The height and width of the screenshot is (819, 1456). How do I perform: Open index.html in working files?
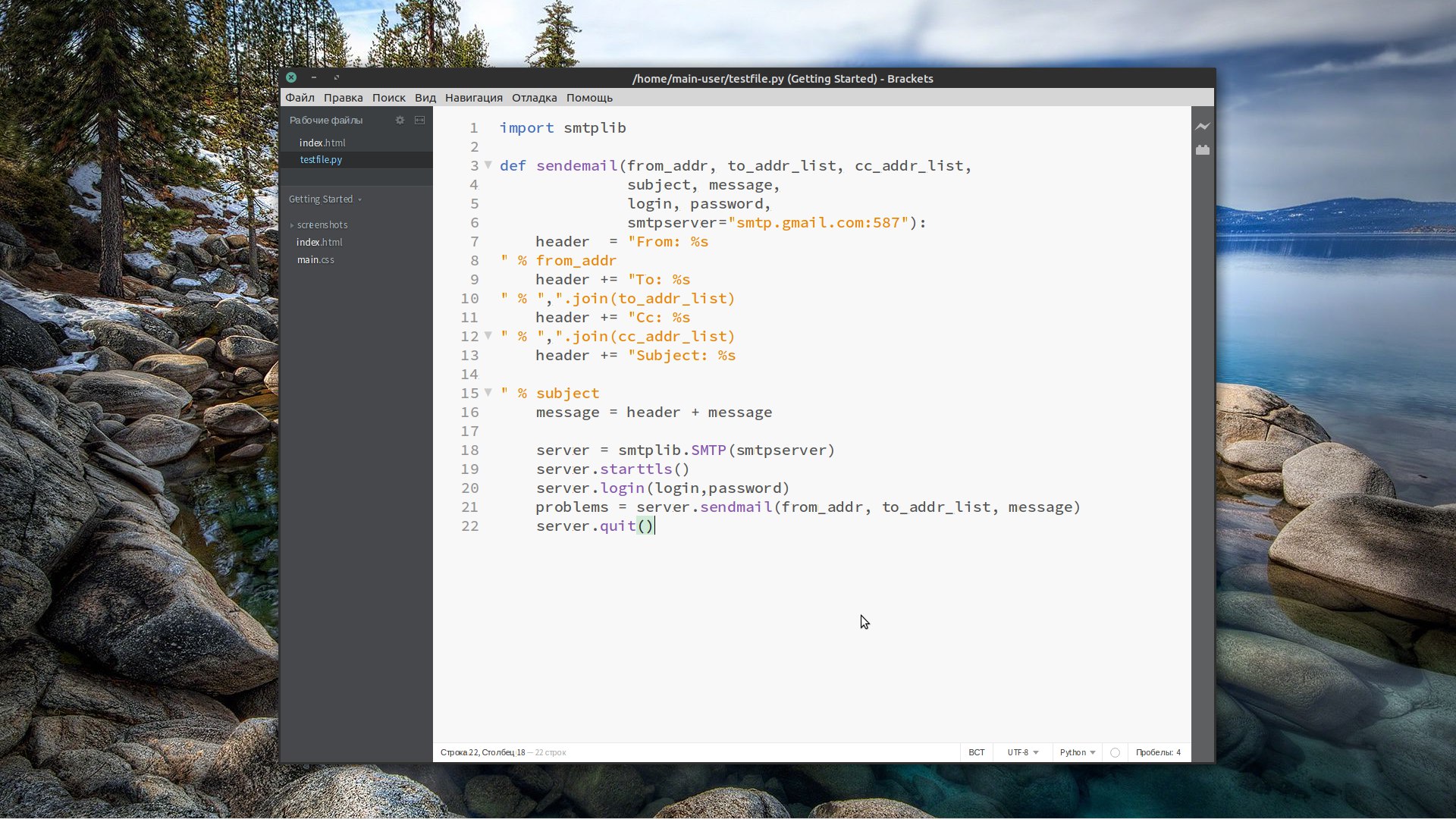point(322,143)
